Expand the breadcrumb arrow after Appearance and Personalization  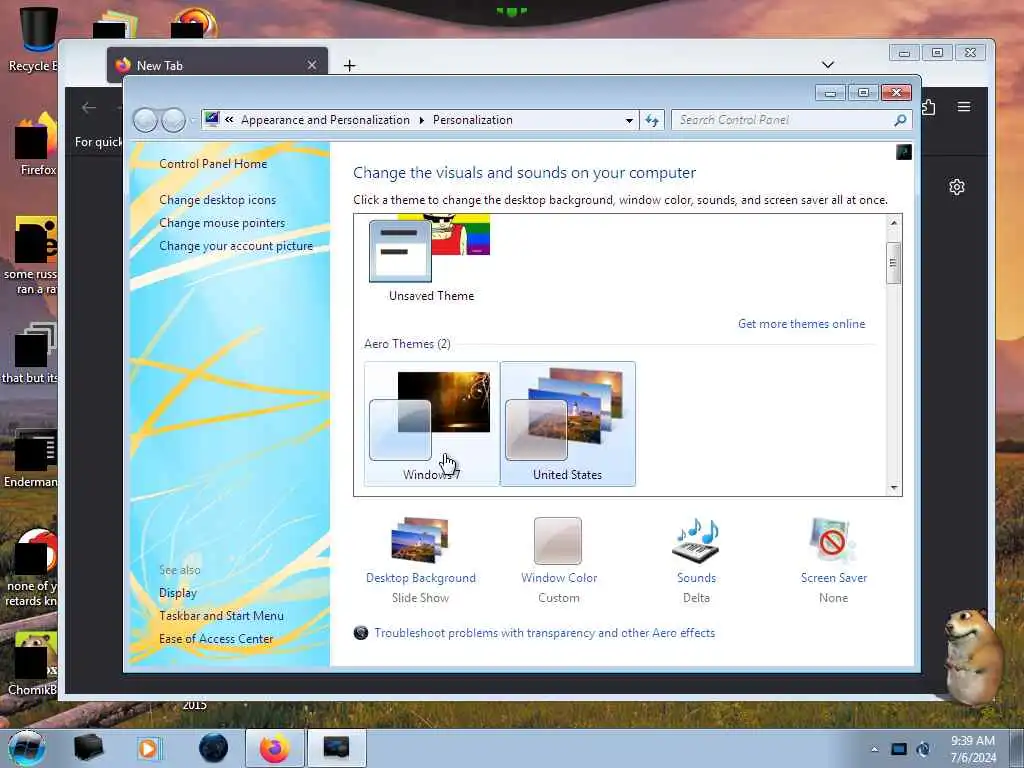(x=421, y=120)
